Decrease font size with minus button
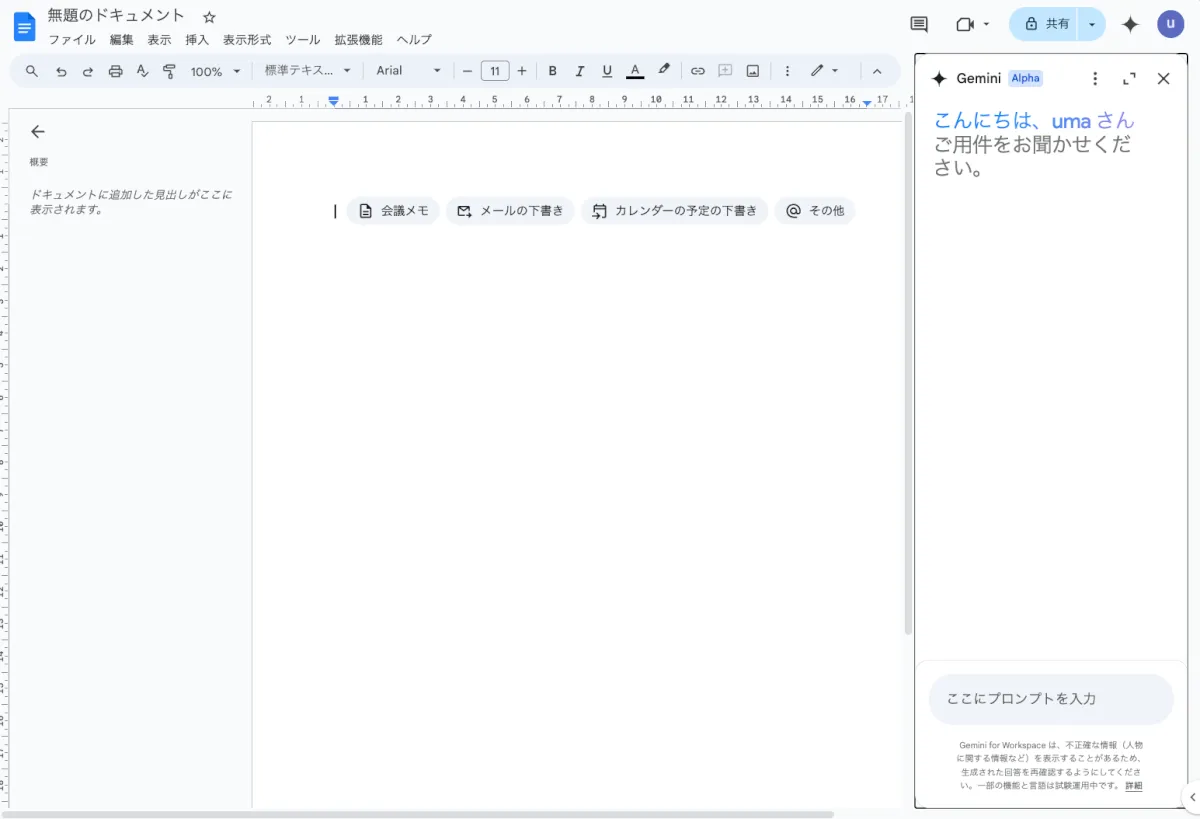Image resolution: width=1200 pixels, height=819 pixels. (x=467, y=71)
